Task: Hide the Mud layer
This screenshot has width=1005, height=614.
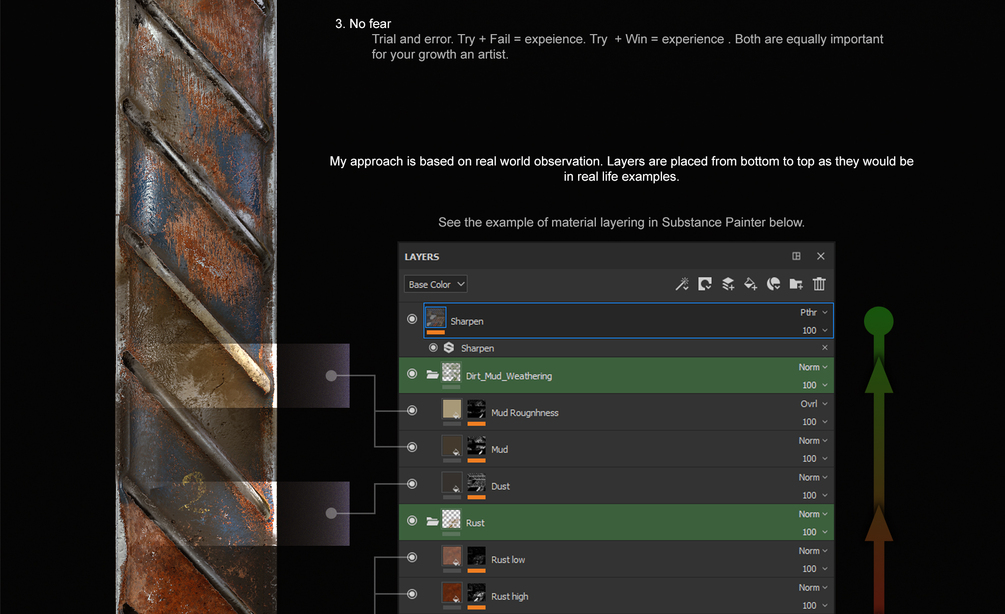Action: click(x=412, y=447)
